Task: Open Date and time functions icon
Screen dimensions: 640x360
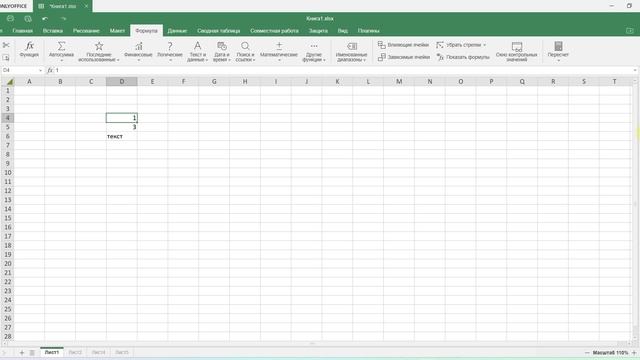Action: pyautogui.click(x=222, y=46)
